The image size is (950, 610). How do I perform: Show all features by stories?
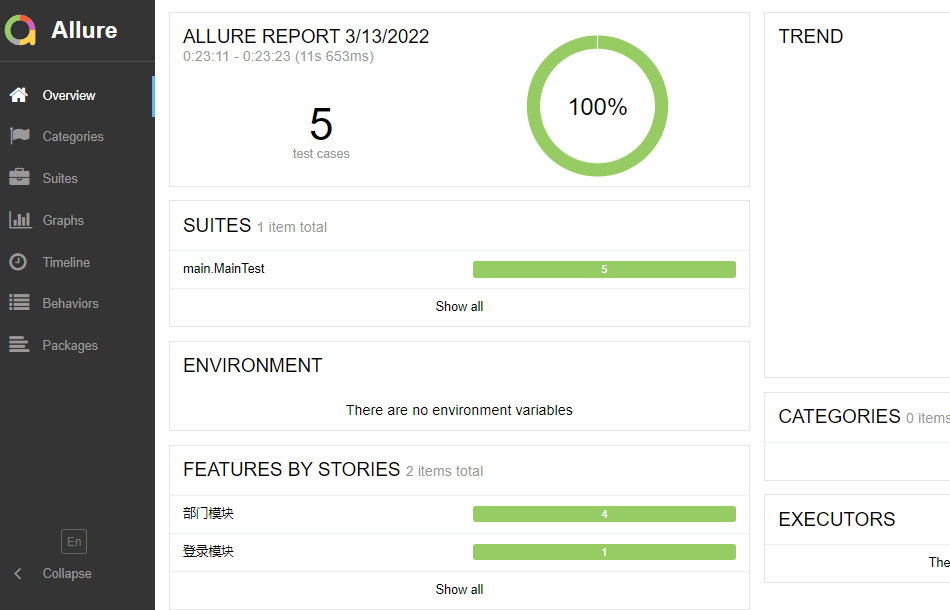click(459, 589)
